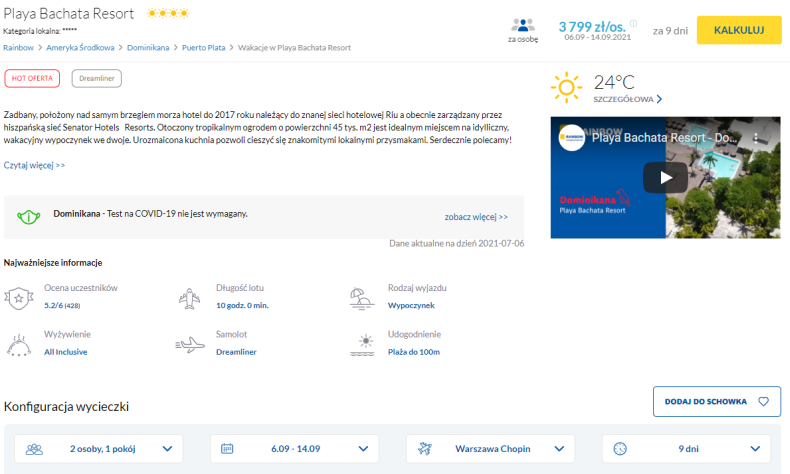Open the 6.09 - 14.09 date dropdown
This screenshot has width=790, height=474.
point(295,449)
